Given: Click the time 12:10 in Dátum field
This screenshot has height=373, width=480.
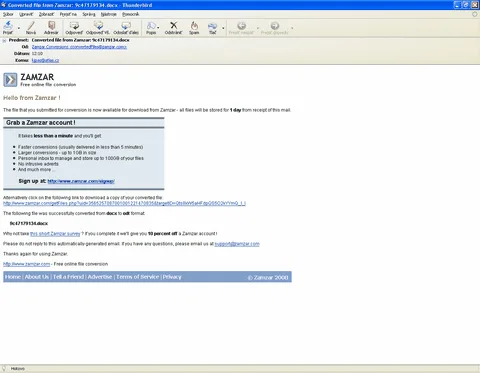Looking at the screenshot, I should pyautogui.click(x=37, y=53).
